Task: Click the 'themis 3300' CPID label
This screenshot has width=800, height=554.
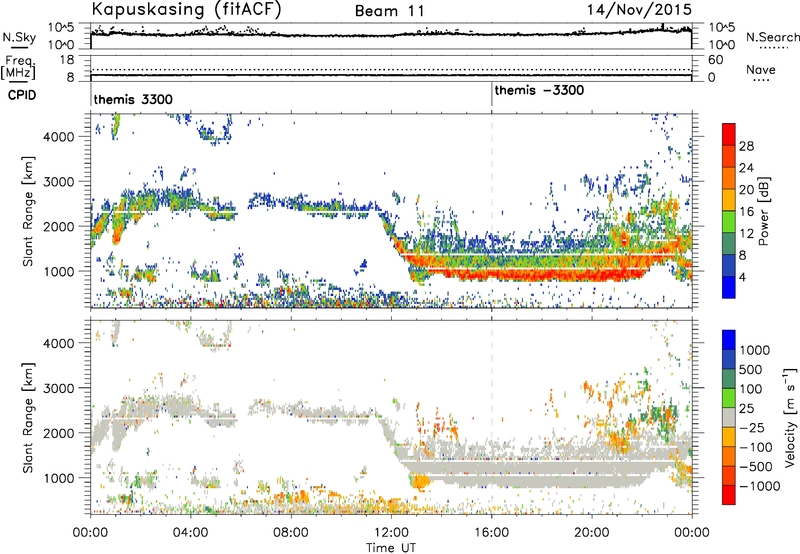Action: point(133,99)
